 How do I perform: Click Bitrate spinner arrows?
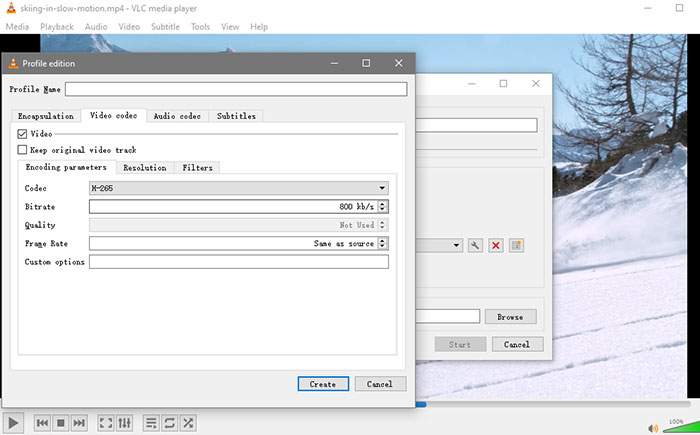point(382,206)
